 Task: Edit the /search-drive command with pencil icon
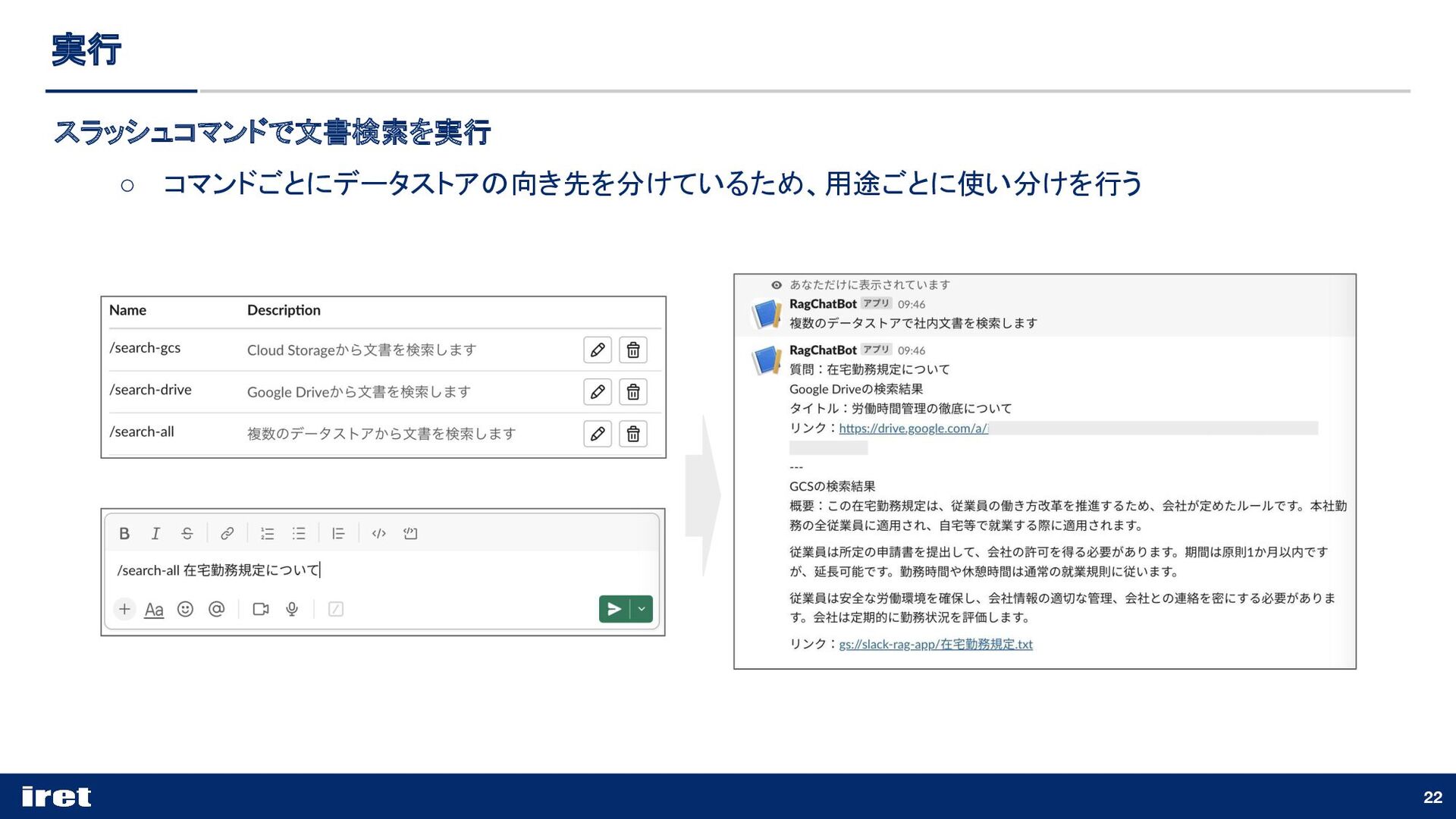pyautogui.click(x=598, y=392)
